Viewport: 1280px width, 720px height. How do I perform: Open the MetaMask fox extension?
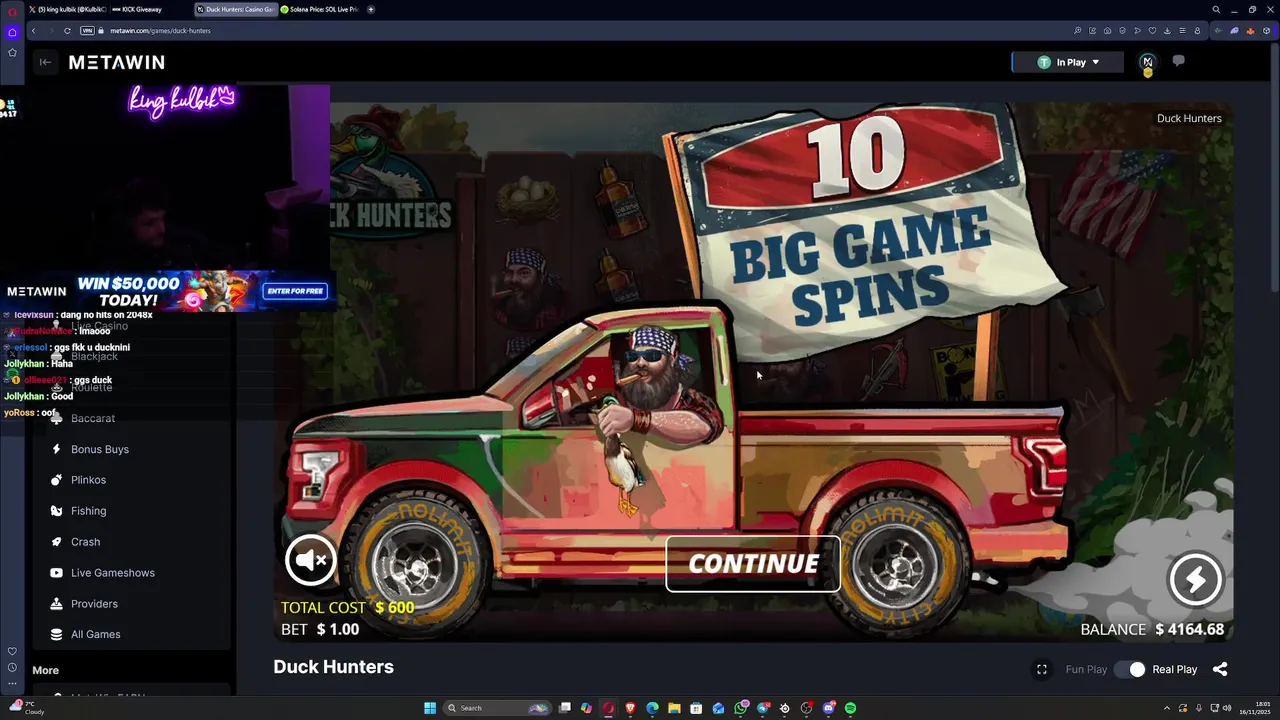coord(1250,31)
